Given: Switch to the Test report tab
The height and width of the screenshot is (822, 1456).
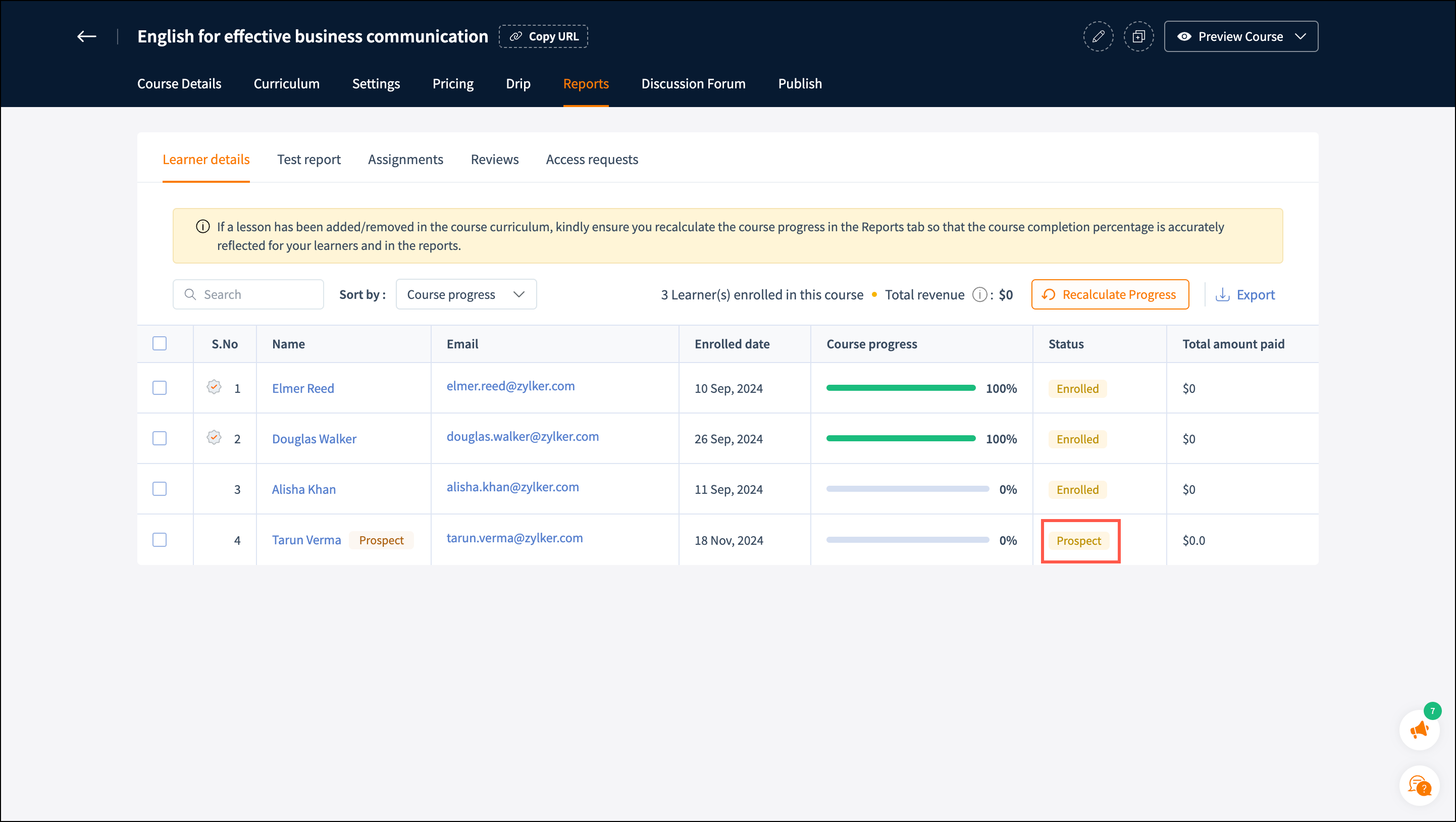Looking at the screenshot, I should click(308, 160).
